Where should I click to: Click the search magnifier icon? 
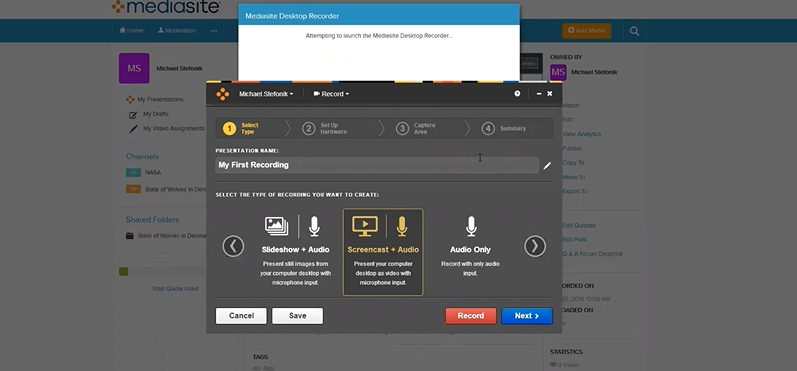point(634,31)
